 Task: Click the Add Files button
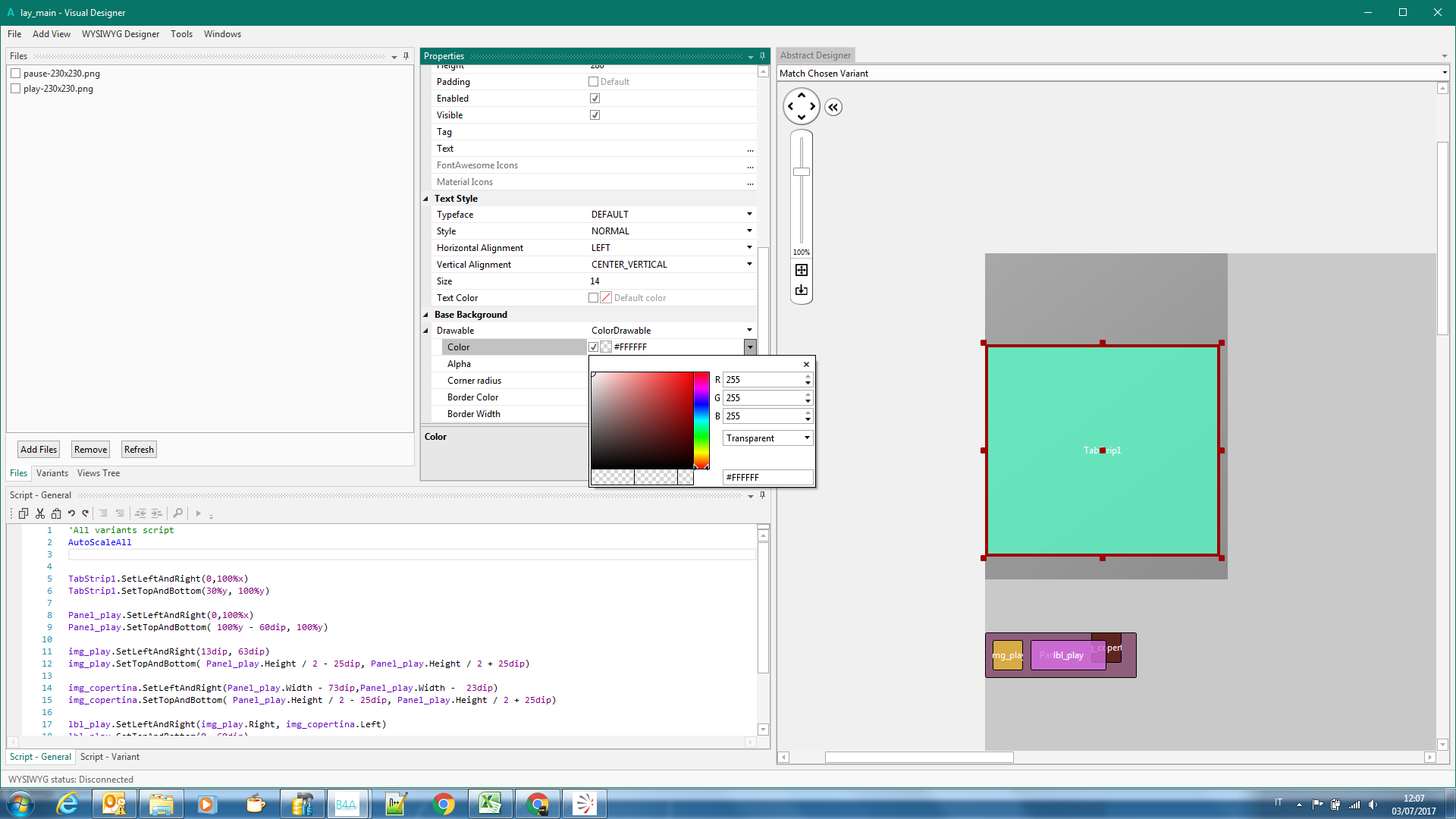pyautogui.click(x=39, y=450)
